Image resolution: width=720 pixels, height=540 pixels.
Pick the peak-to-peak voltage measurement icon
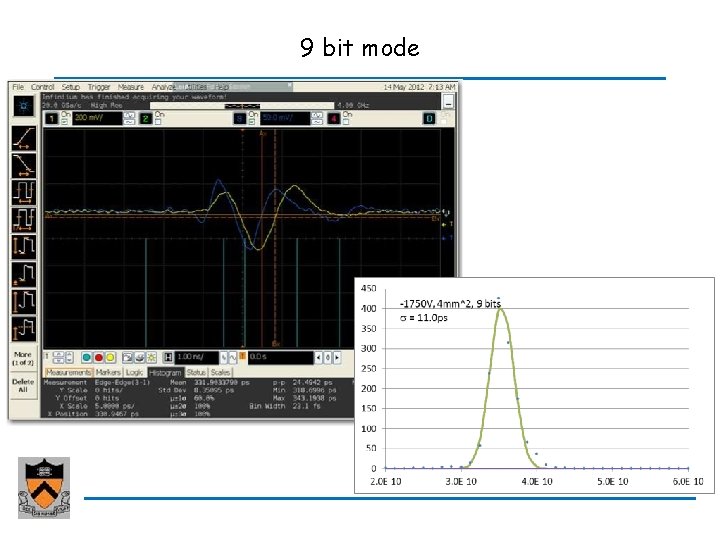click(23, 247)
